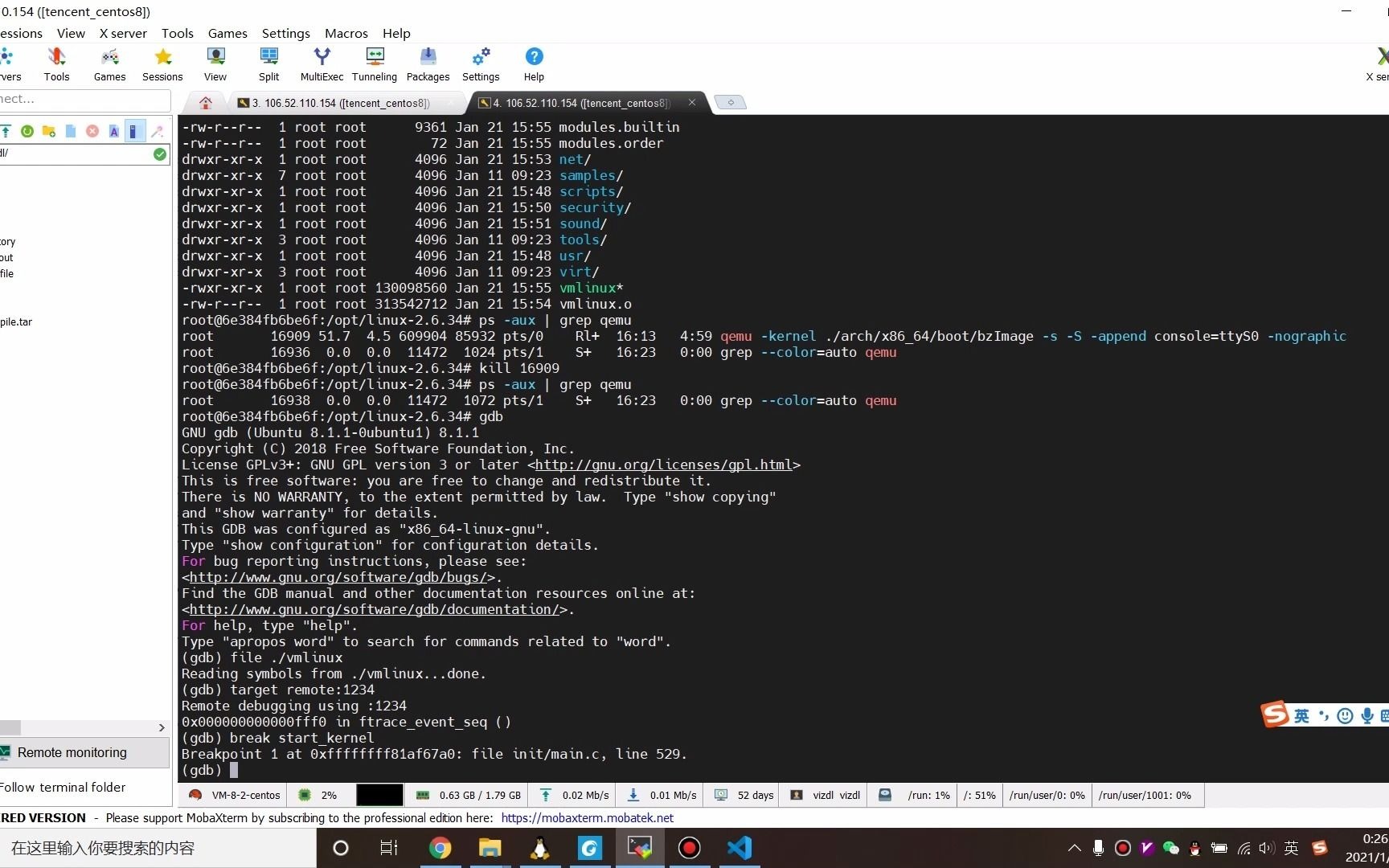Screen dimensions: 1389x868
Task: Open Chrome from the taskbar
Action: coord(440,848)
